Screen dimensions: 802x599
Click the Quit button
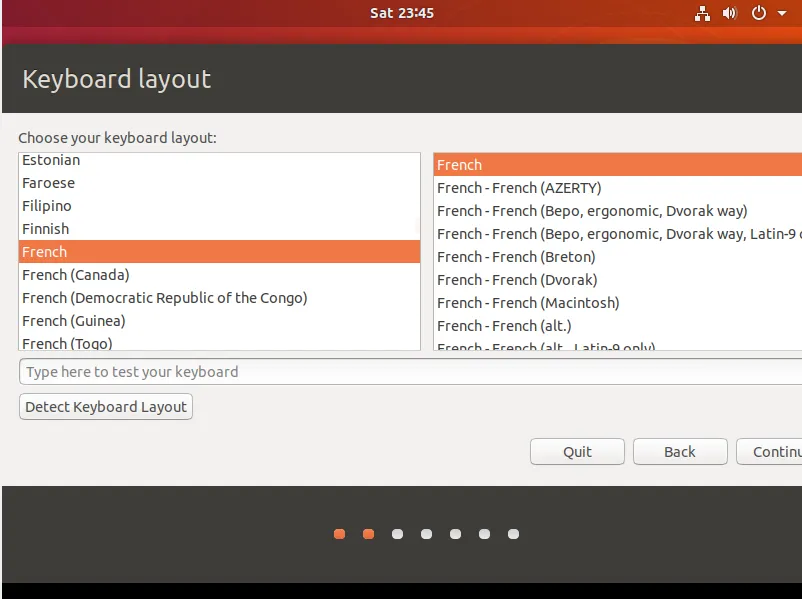[x=577, y=451]
